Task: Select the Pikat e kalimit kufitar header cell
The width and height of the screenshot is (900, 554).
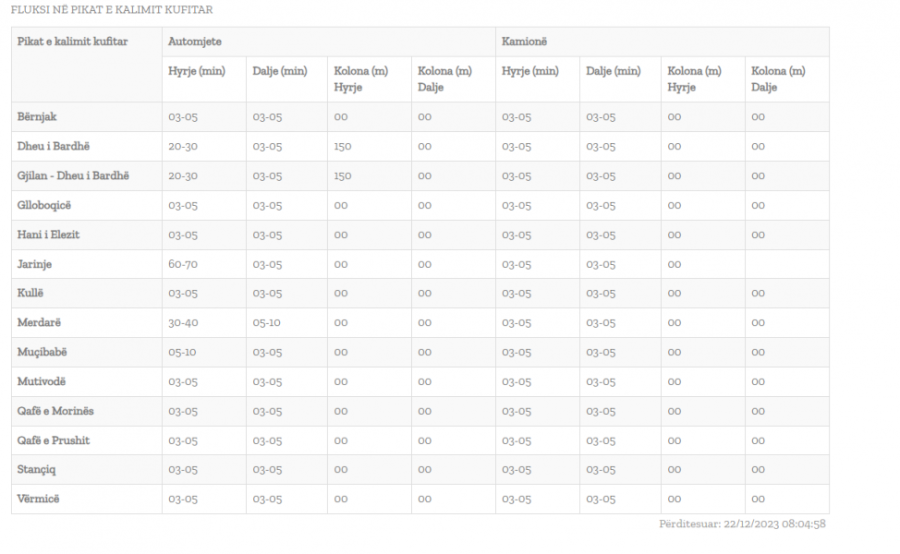Action: pos(72,42)
